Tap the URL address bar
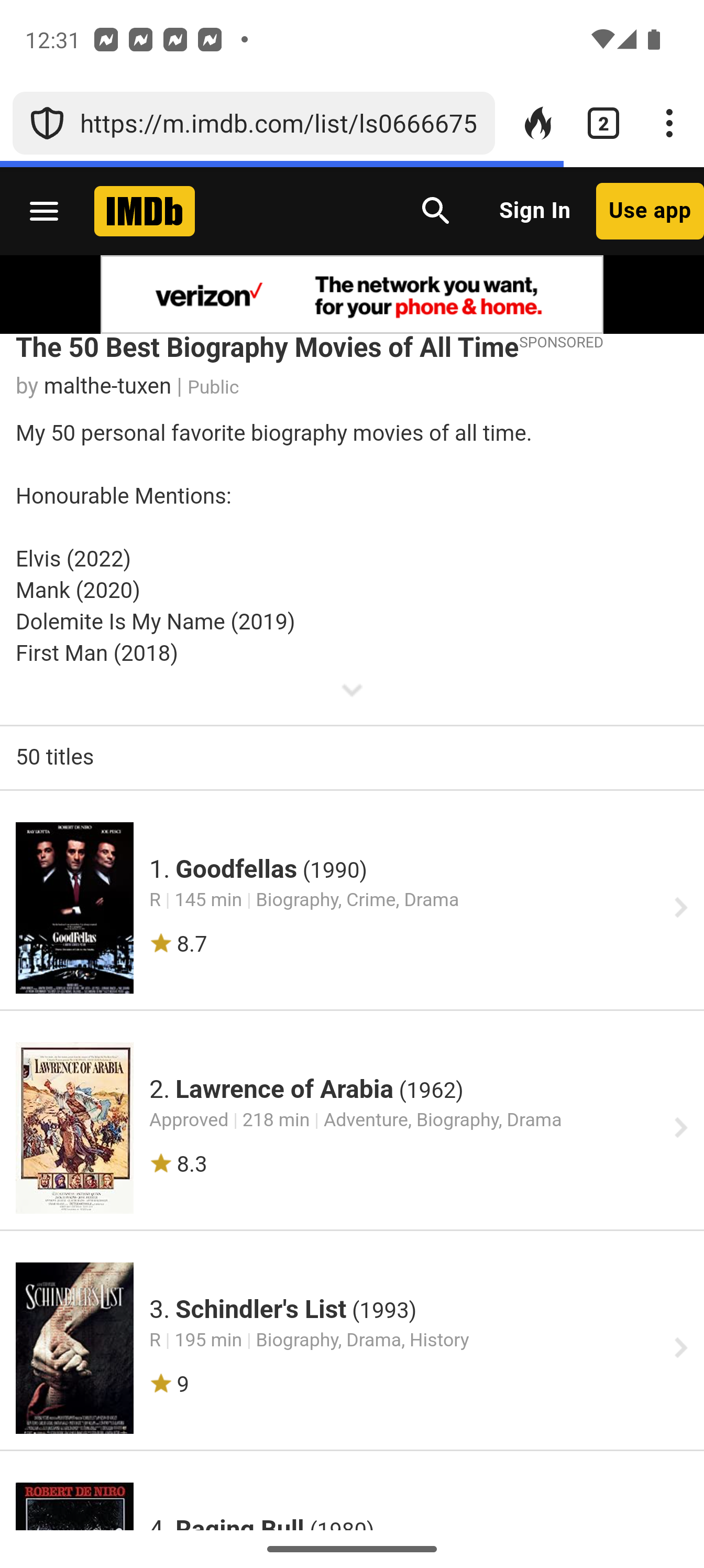The width and height of the screenshot is (704, 1568). click(x=278, y=124)
